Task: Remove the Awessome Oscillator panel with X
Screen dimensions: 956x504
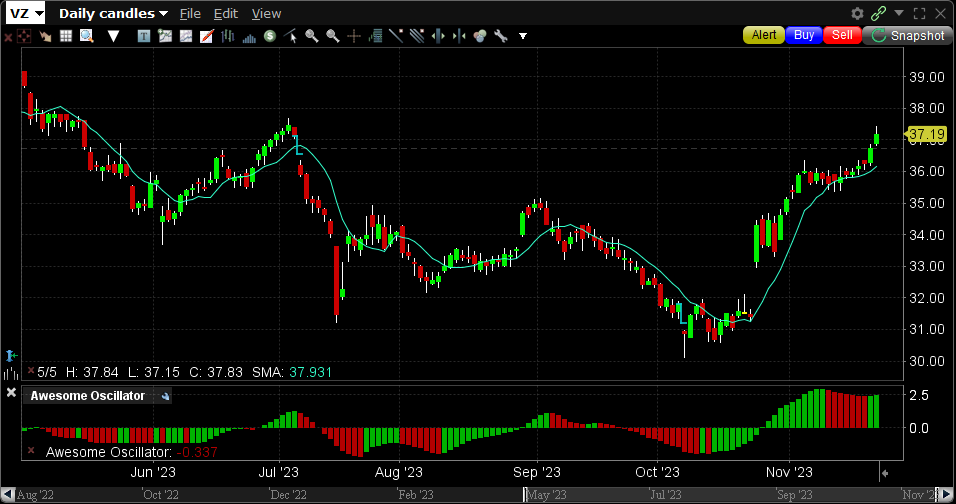Action: 11,396
